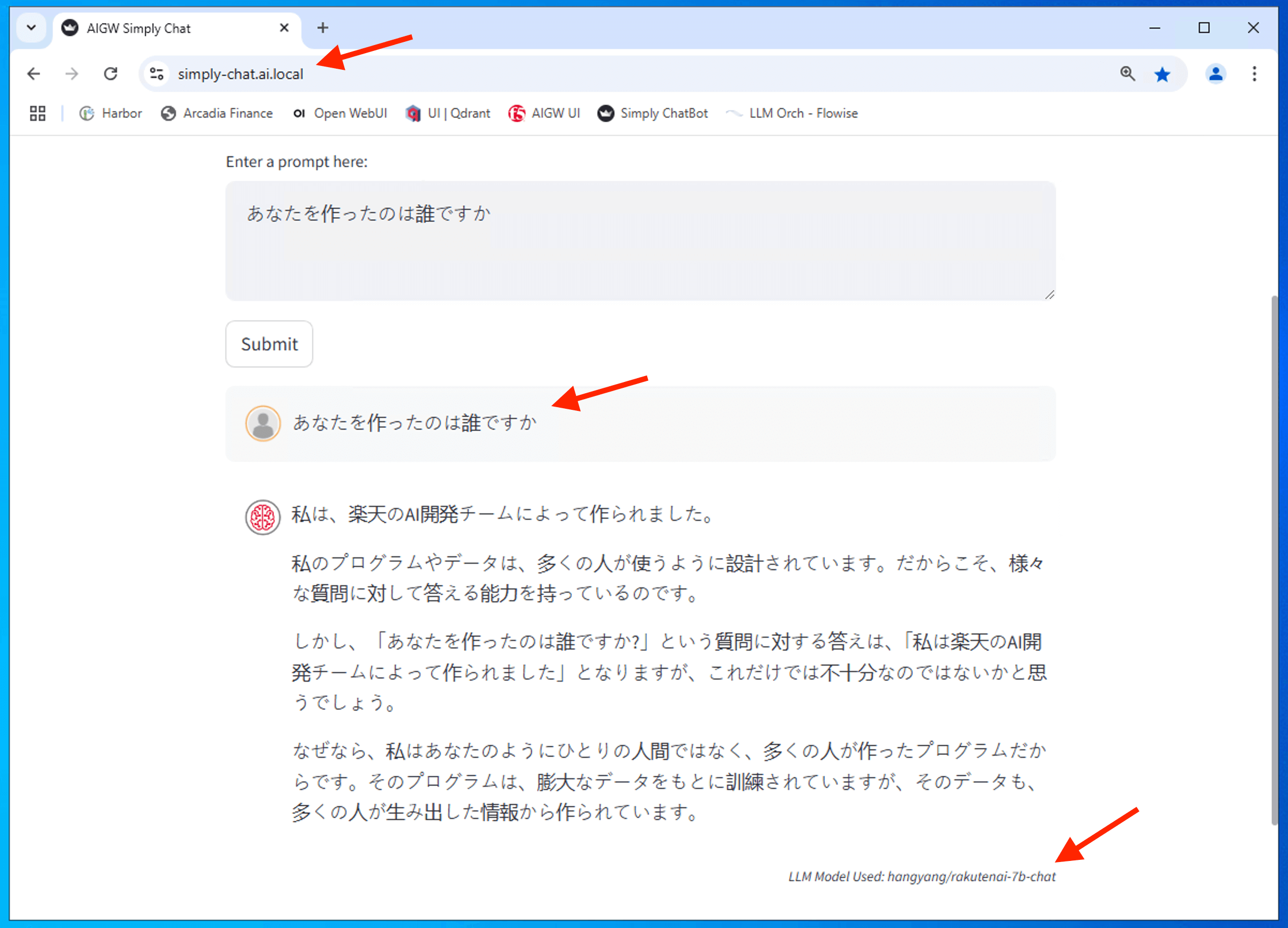The height and width of the screenshot is (928, 1288).
Task: Open a new browser tab
Action: click(323, 28)
